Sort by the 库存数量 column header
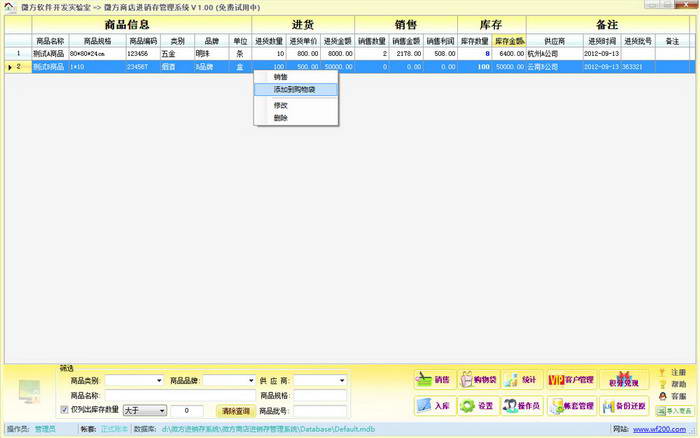The height and width of the screenshot is (438, 700). tap(475, 41)
